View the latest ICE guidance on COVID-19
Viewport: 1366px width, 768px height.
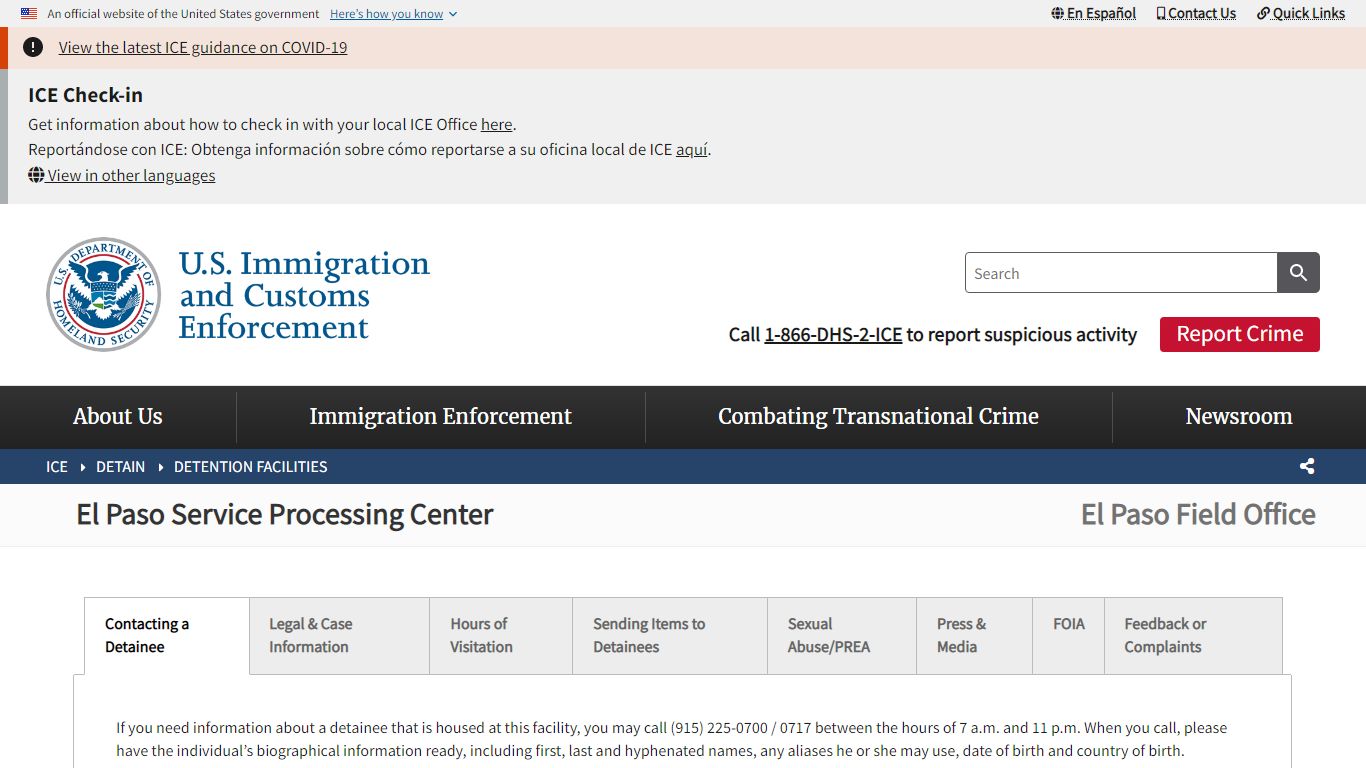[x=203, y=47]
